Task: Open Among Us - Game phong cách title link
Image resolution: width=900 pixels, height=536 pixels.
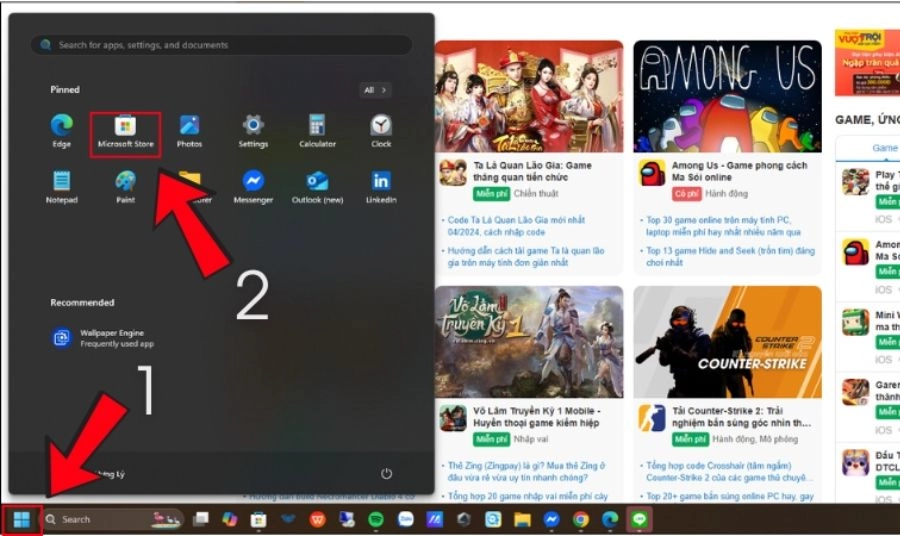Action: [x=739, y=171]
